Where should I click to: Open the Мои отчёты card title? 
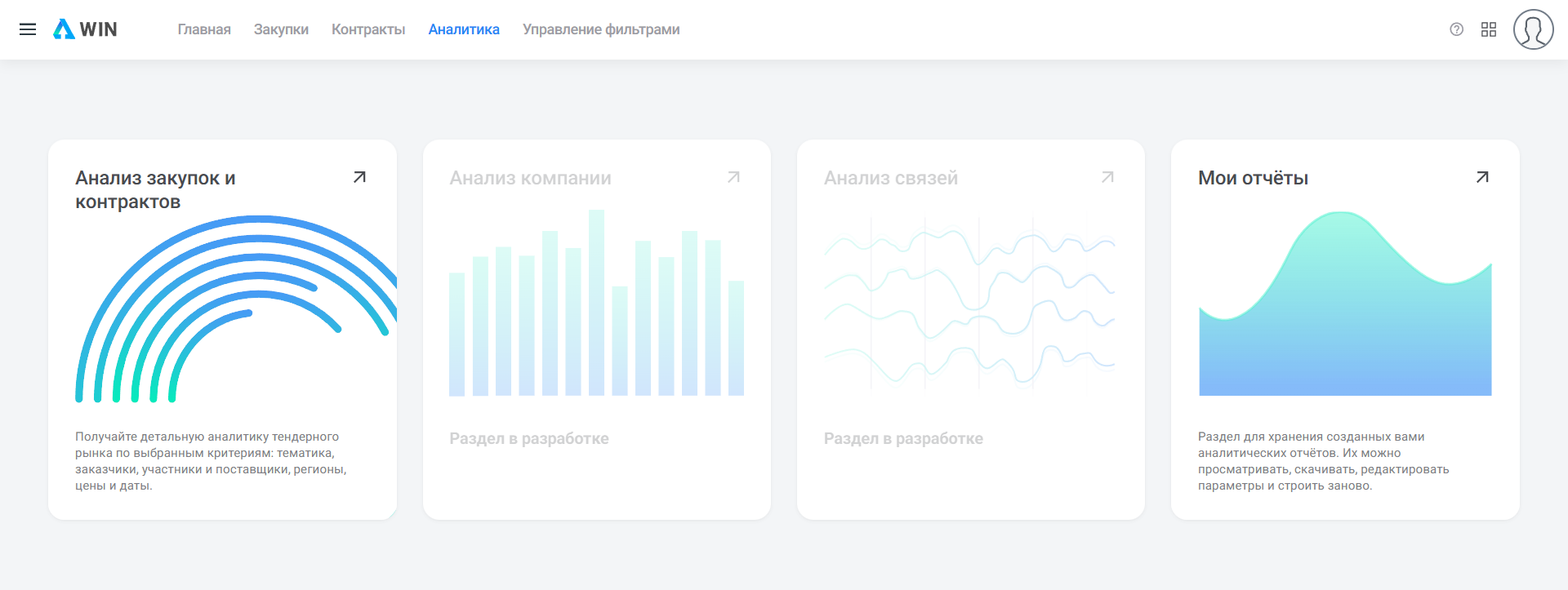pyautogui.click(x=1253, y=178)
